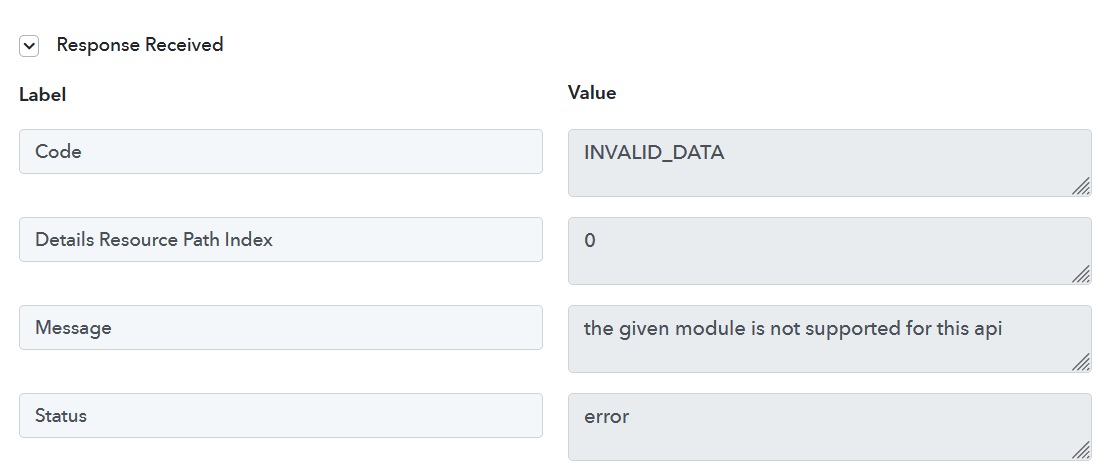Click the Response Received section title

click(x=139, y=45)
